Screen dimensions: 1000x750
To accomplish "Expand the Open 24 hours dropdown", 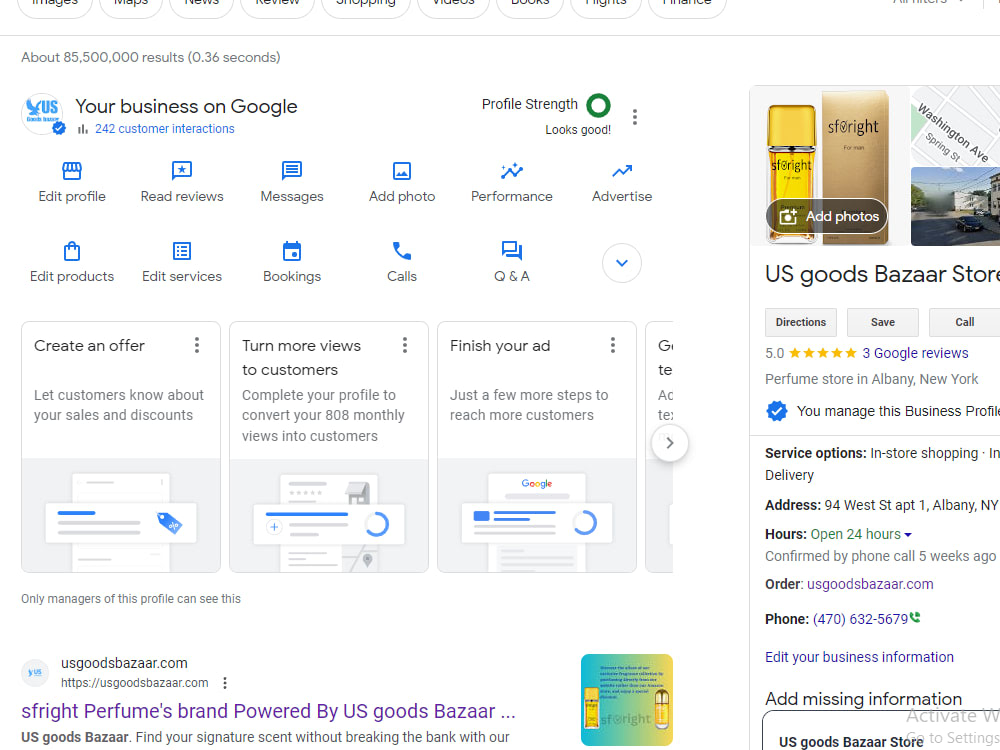I will pos(908,534).
